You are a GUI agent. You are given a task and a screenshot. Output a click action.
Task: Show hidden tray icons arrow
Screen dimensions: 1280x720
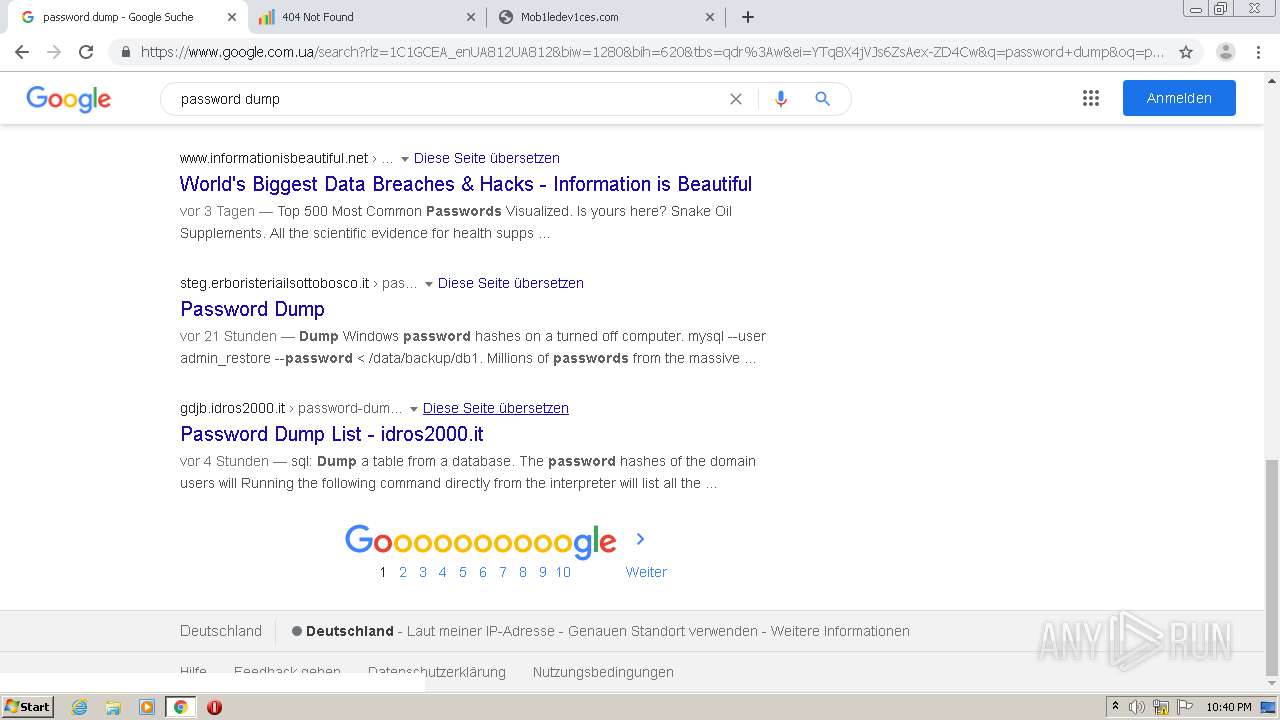coord(1115,707)
